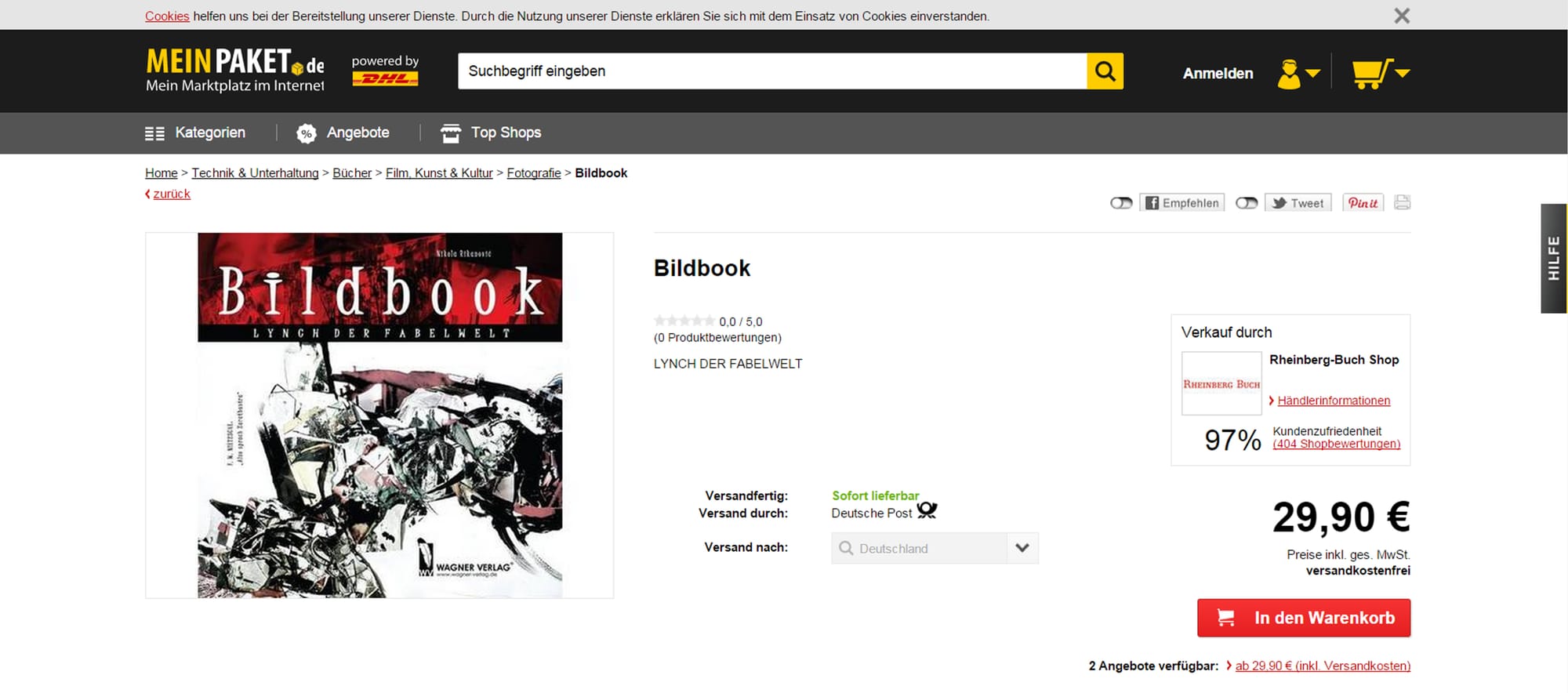Enable the Tweet privacy toggle
Viewport: 1568px width, 693px height.
click(x=1247, y=203)
